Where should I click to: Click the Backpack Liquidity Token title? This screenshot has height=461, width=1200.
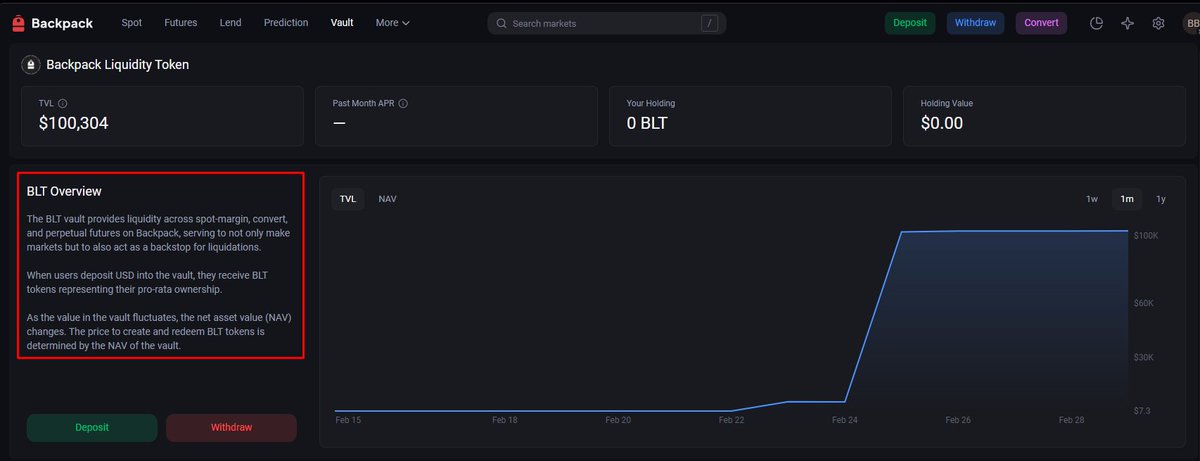coord(117,65)
